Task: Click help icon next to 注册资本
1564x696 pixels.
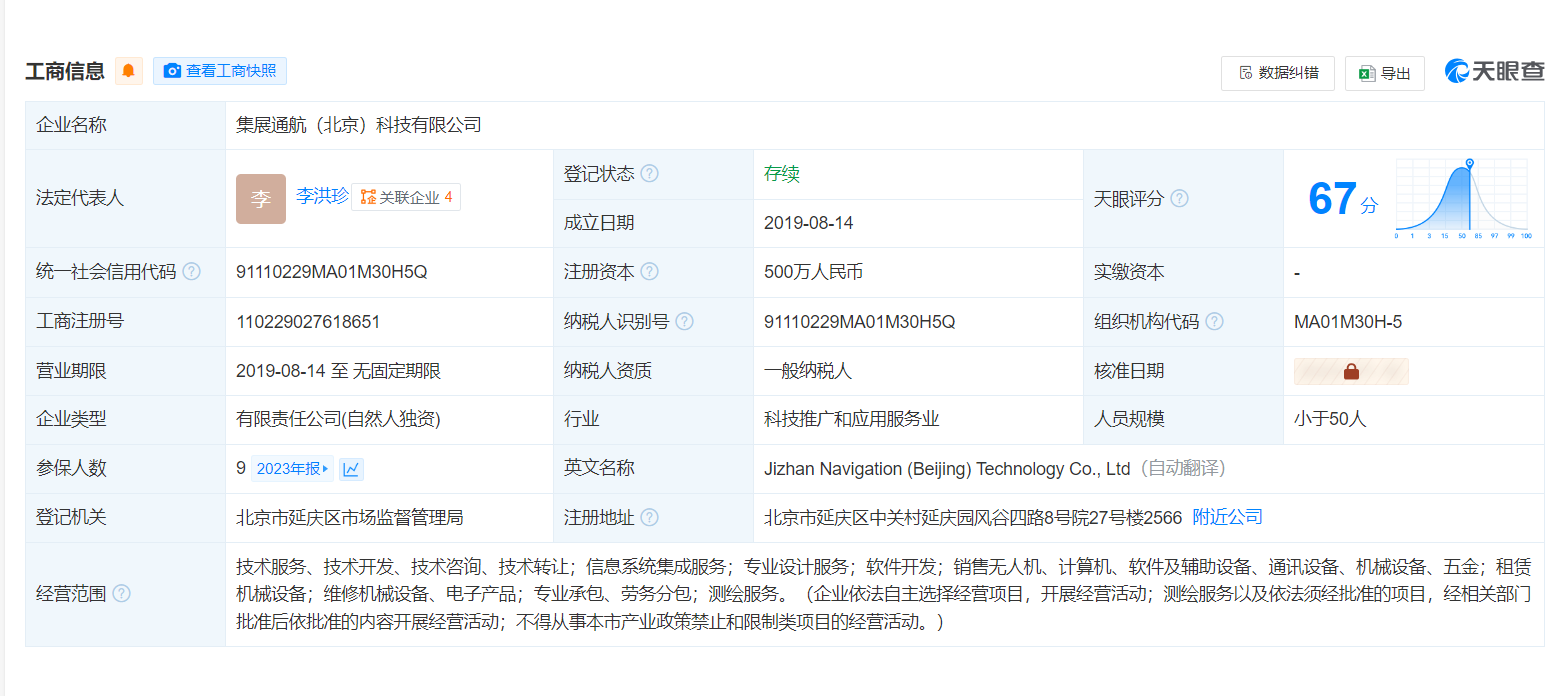Action: 650,272
